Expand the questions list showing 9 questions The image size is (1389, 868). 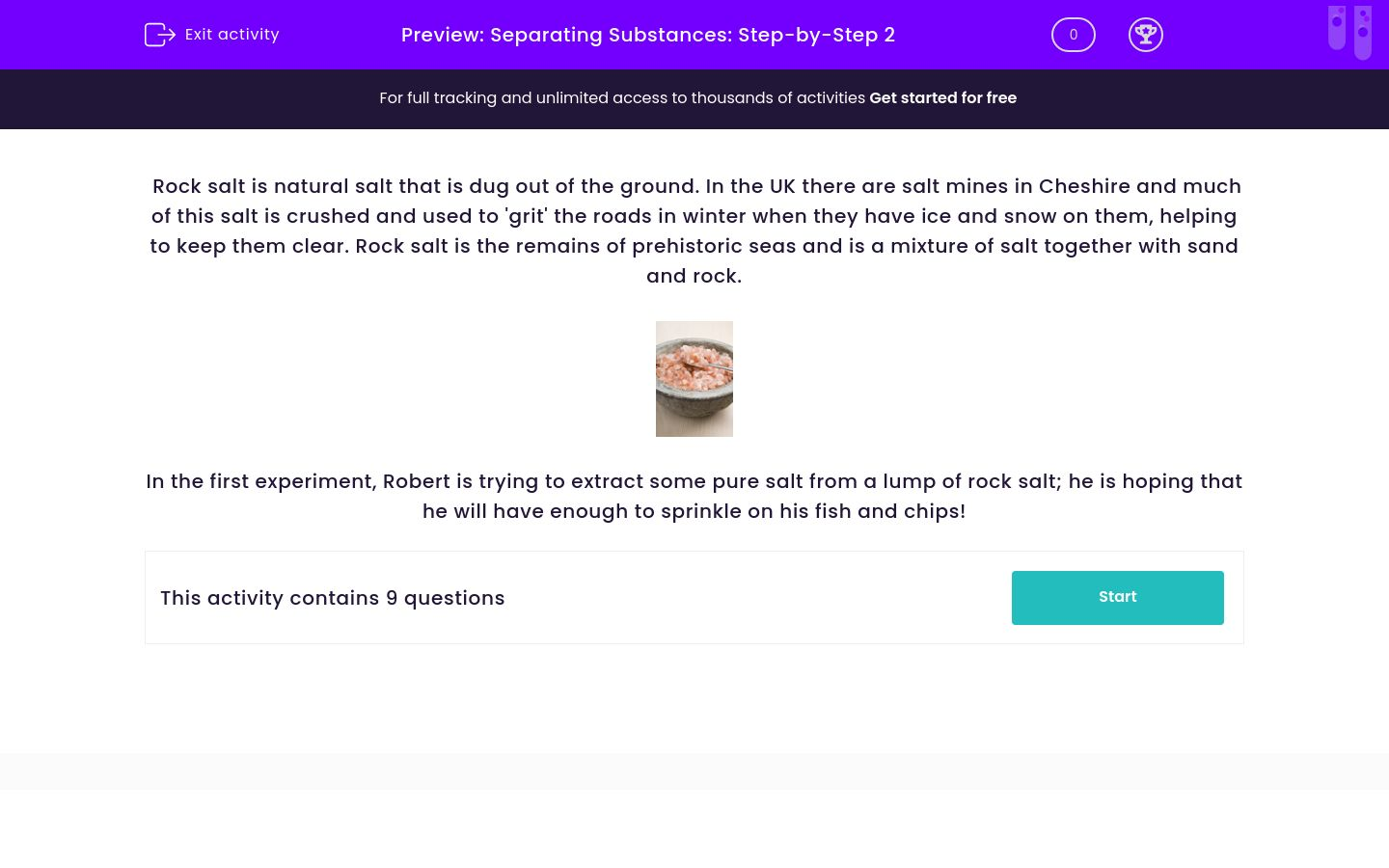coord(333,598)
